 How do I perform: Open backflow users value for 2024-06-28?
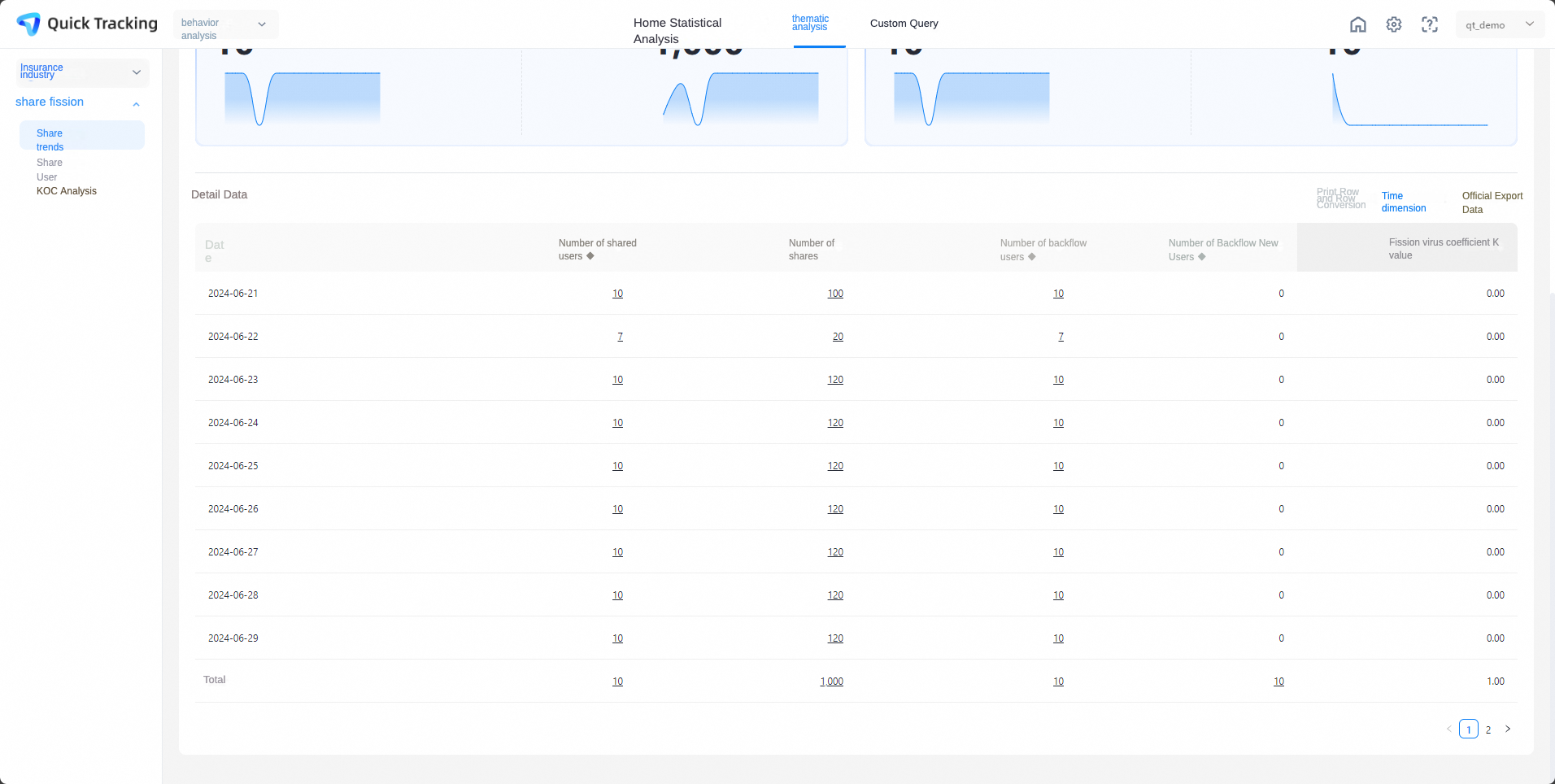1058,595
